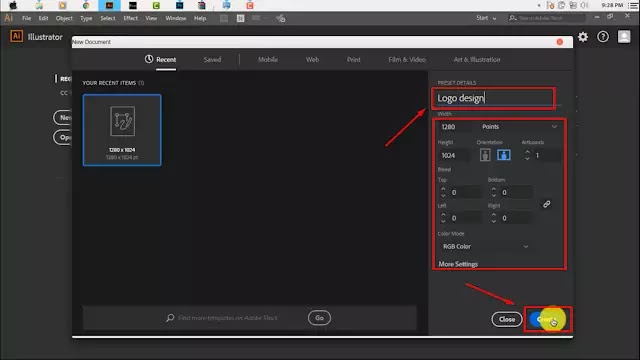Select the 1280 x 1024 recent preset thumbnail
640x360 pixels.
pyautogui.click(x=122, y=130)
